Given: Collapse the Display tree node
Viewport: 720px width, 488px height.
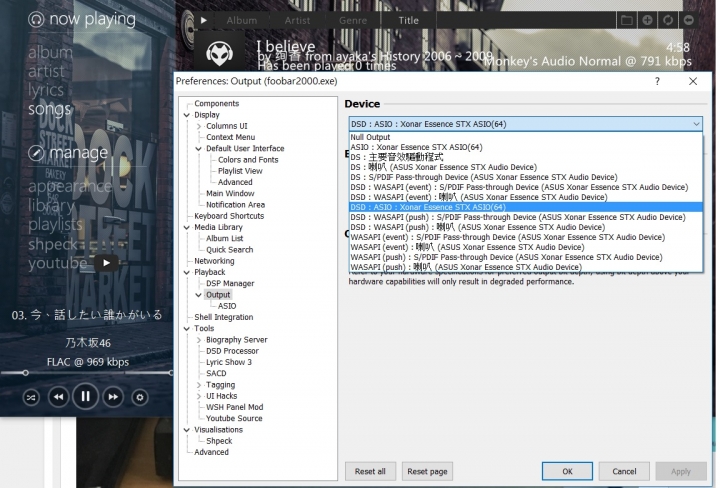Looking at the screenshot, I should point(186,115).
